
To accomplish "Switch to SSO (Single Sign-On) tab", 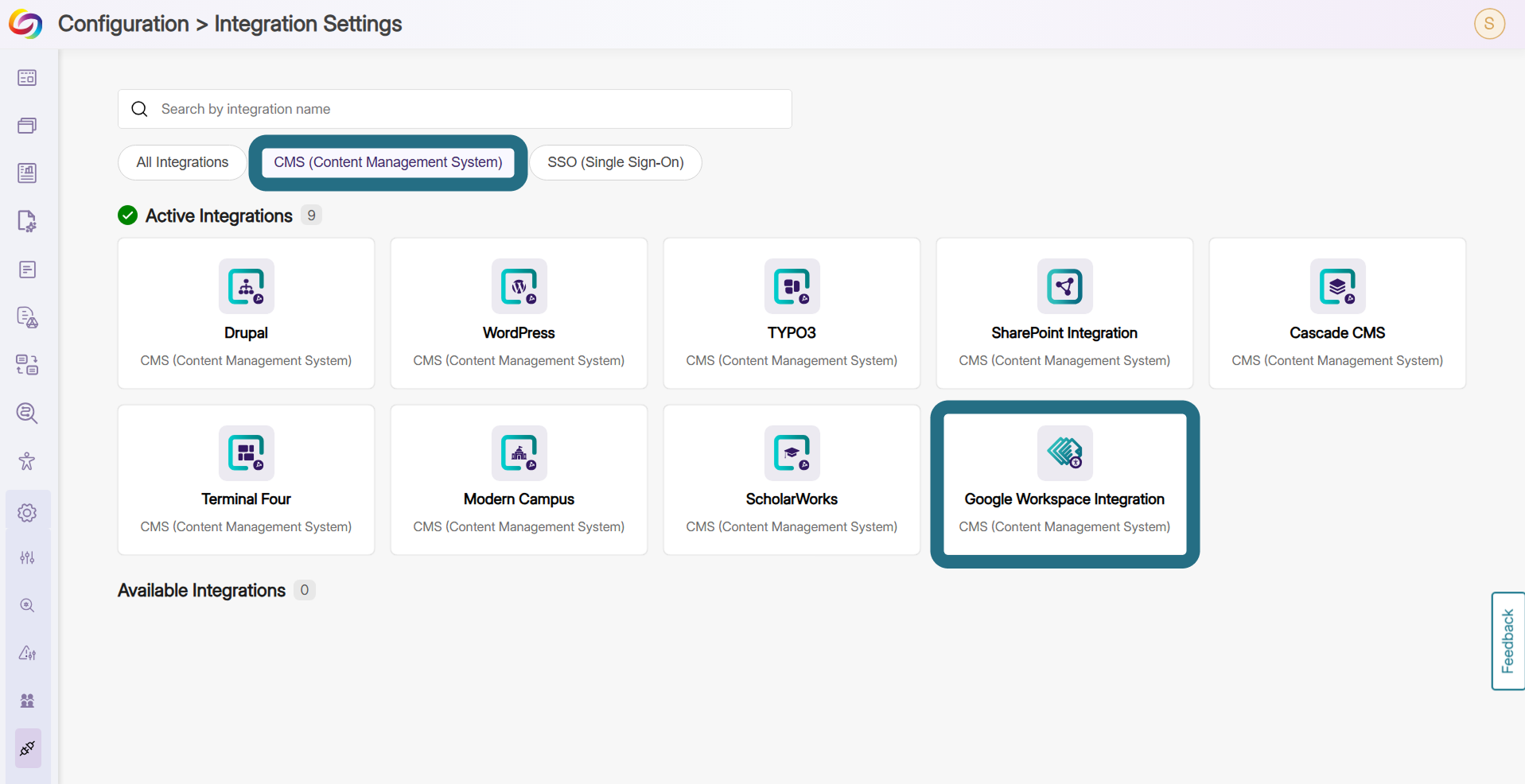I will (x=616, y=162).
